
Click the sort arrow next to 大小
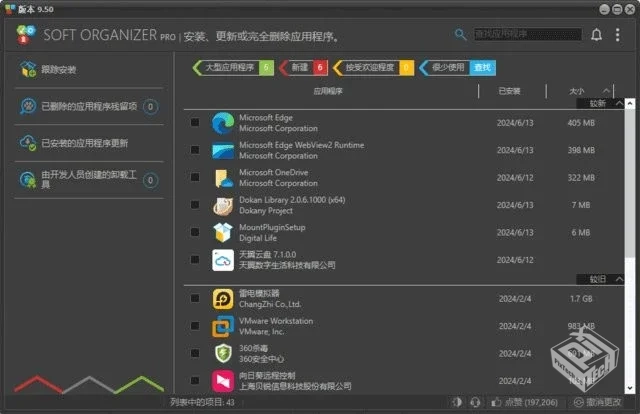(607, 91)
